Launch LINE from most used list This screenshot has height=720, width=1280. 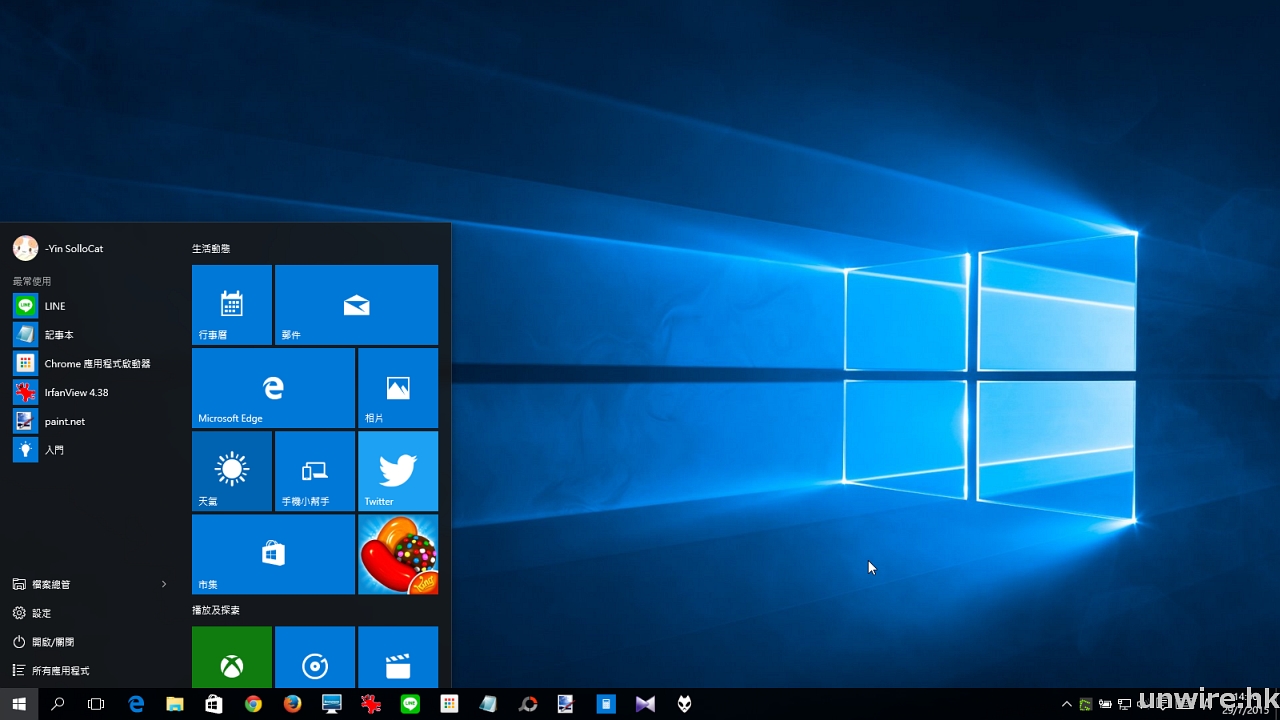55,306
